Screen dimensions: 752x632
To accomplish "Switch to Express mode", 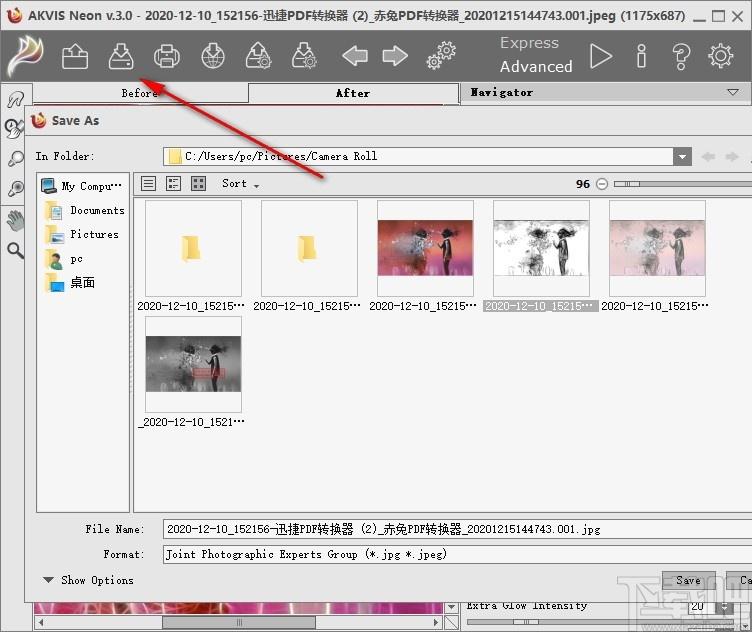I will (x=529, y=43).
